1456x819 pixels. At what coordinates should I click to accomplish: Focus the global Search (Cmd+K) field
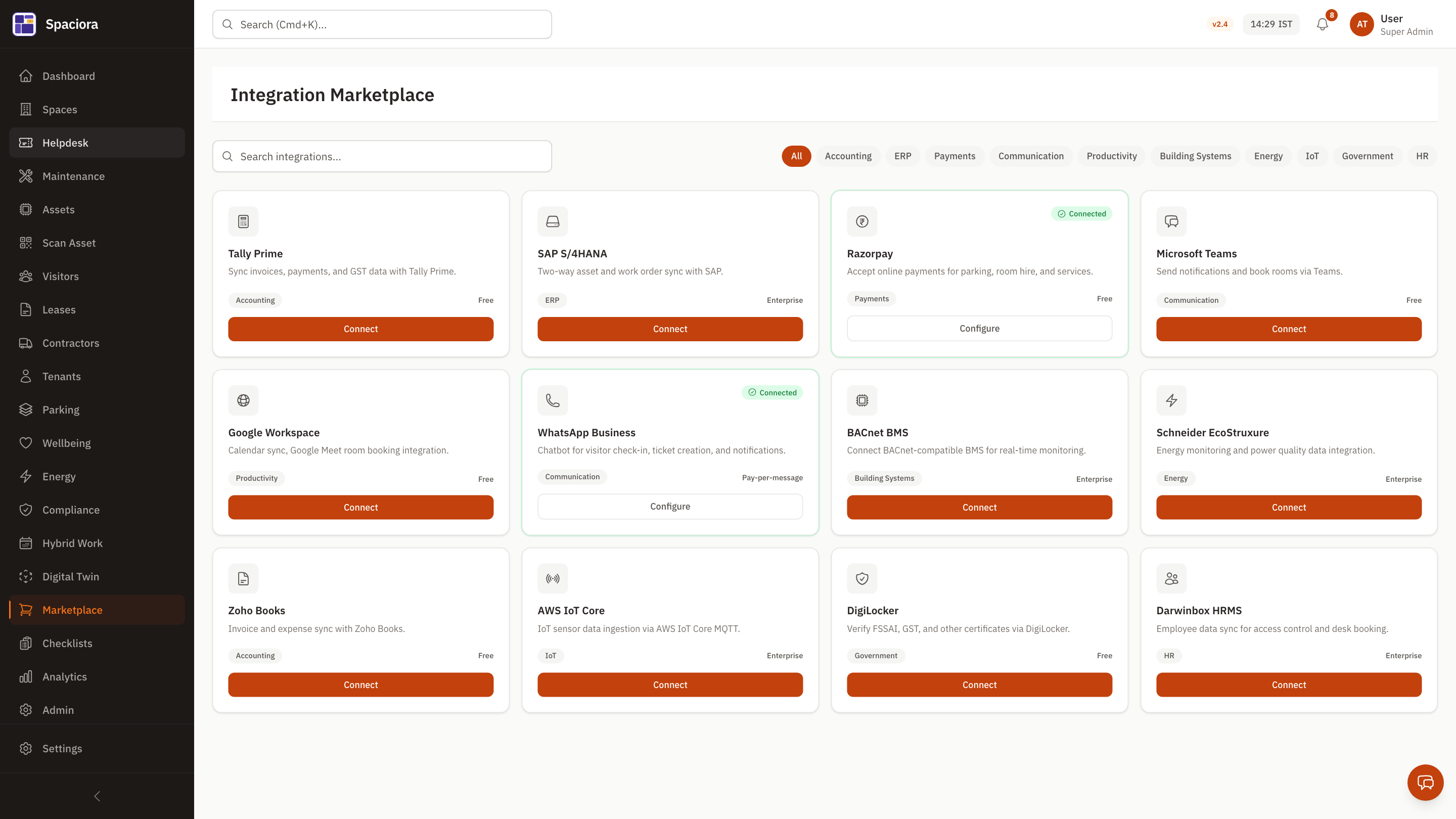click(382, 24)
